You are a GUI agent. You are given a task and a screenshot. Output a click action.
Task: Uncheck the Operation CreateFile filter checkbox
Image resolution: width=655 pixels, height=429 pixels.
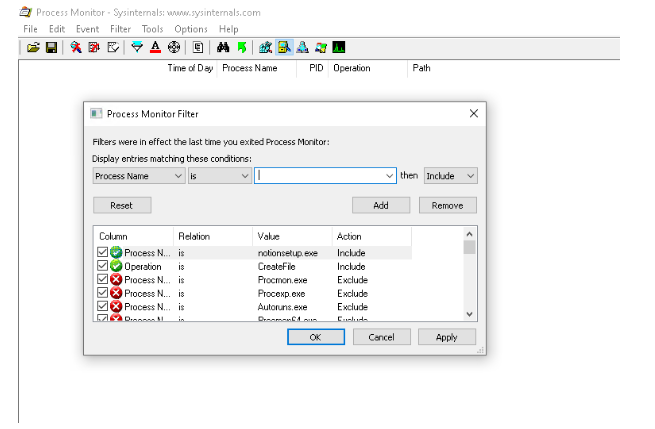point(102,266)
